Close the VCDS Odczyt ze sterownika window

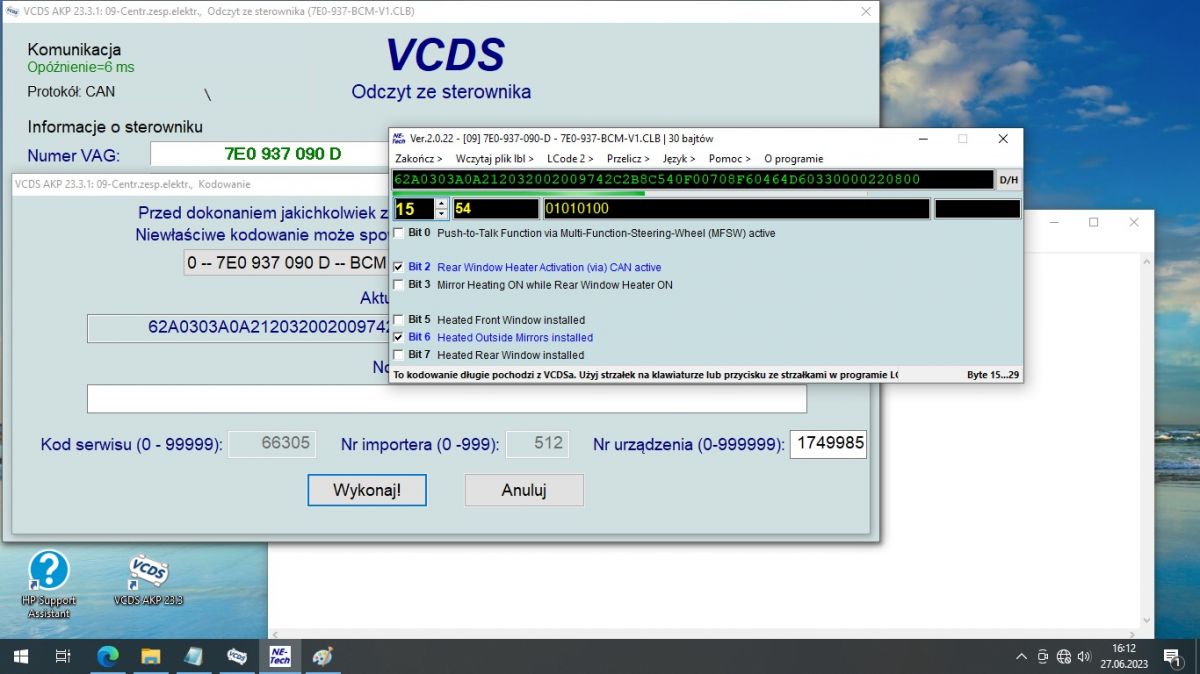[x=866, y=11]
